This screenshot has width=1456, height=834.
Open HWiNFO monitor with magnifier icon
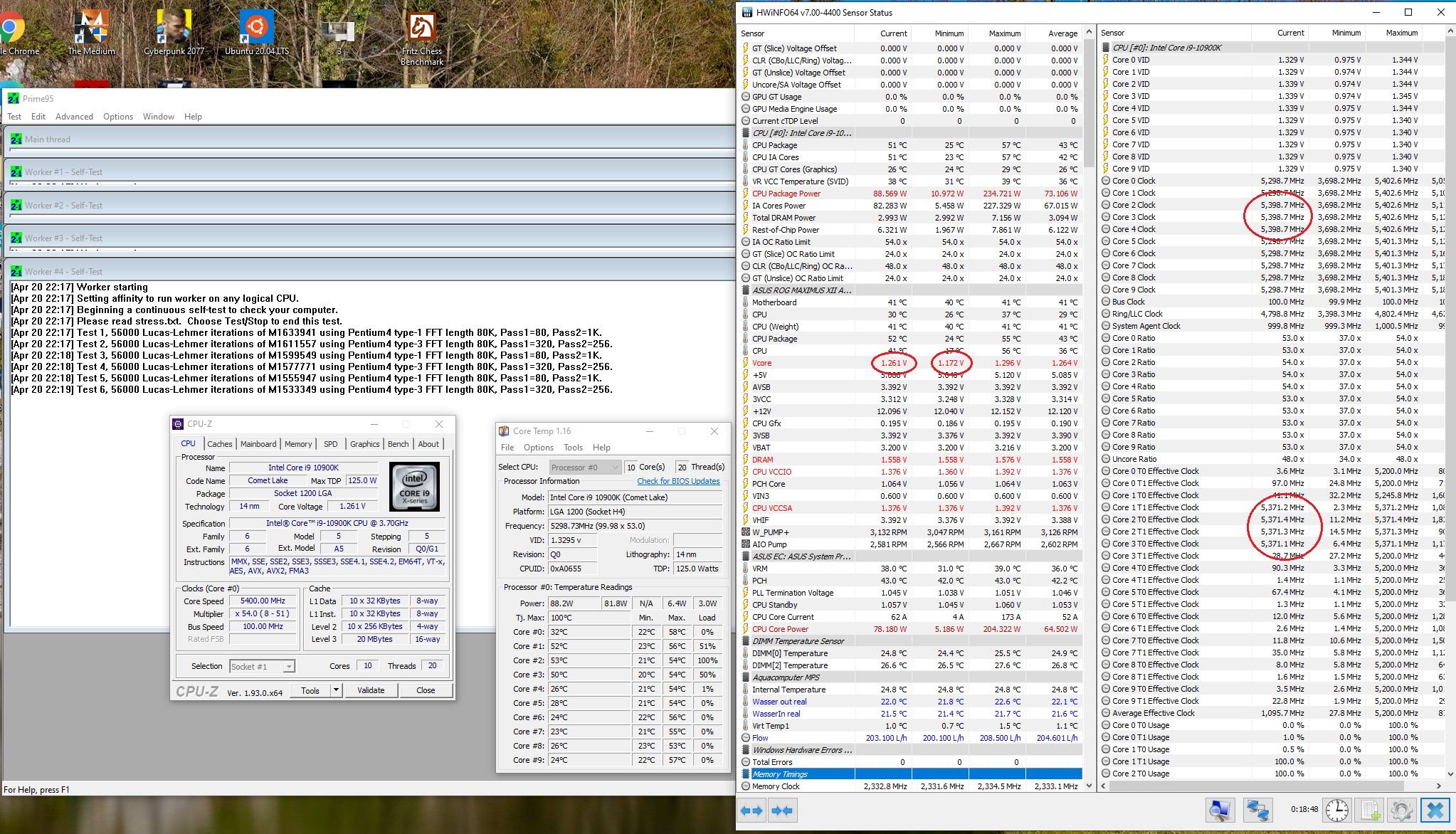[x=1220, y=811]
